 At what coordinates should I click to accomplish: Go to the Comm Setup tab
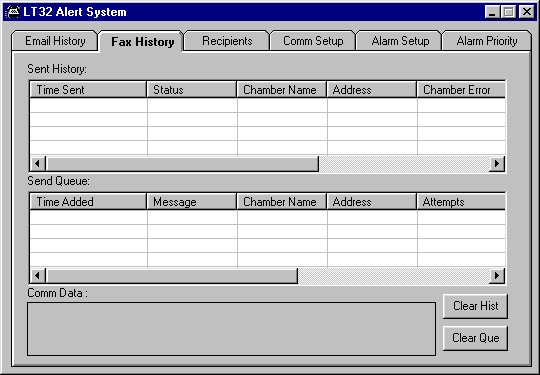coord(313,41)
